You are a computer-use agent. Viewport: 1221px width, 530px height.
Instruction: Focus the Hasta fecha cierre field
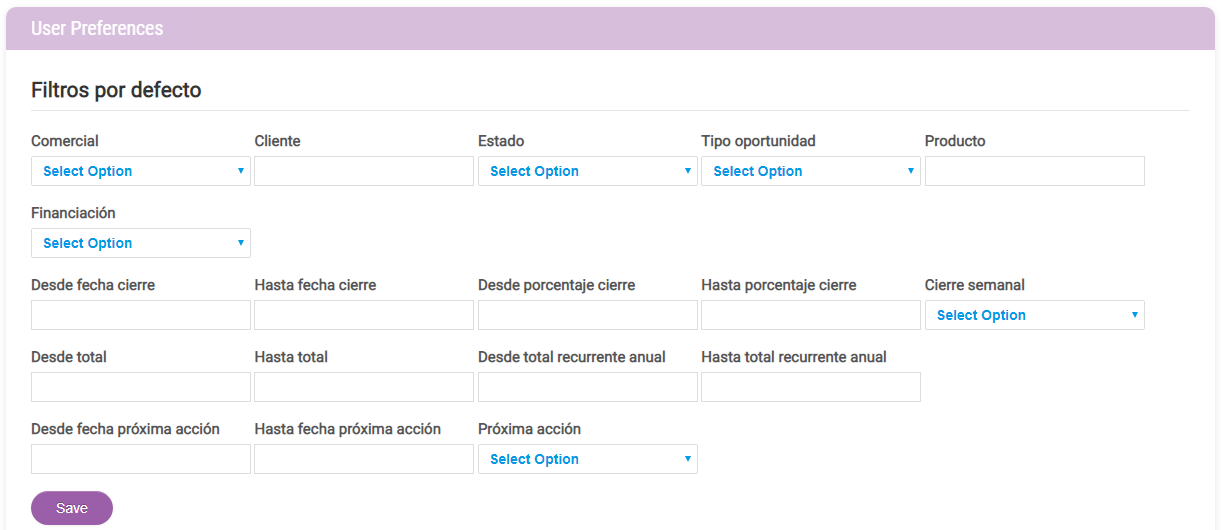pos(364,315)
